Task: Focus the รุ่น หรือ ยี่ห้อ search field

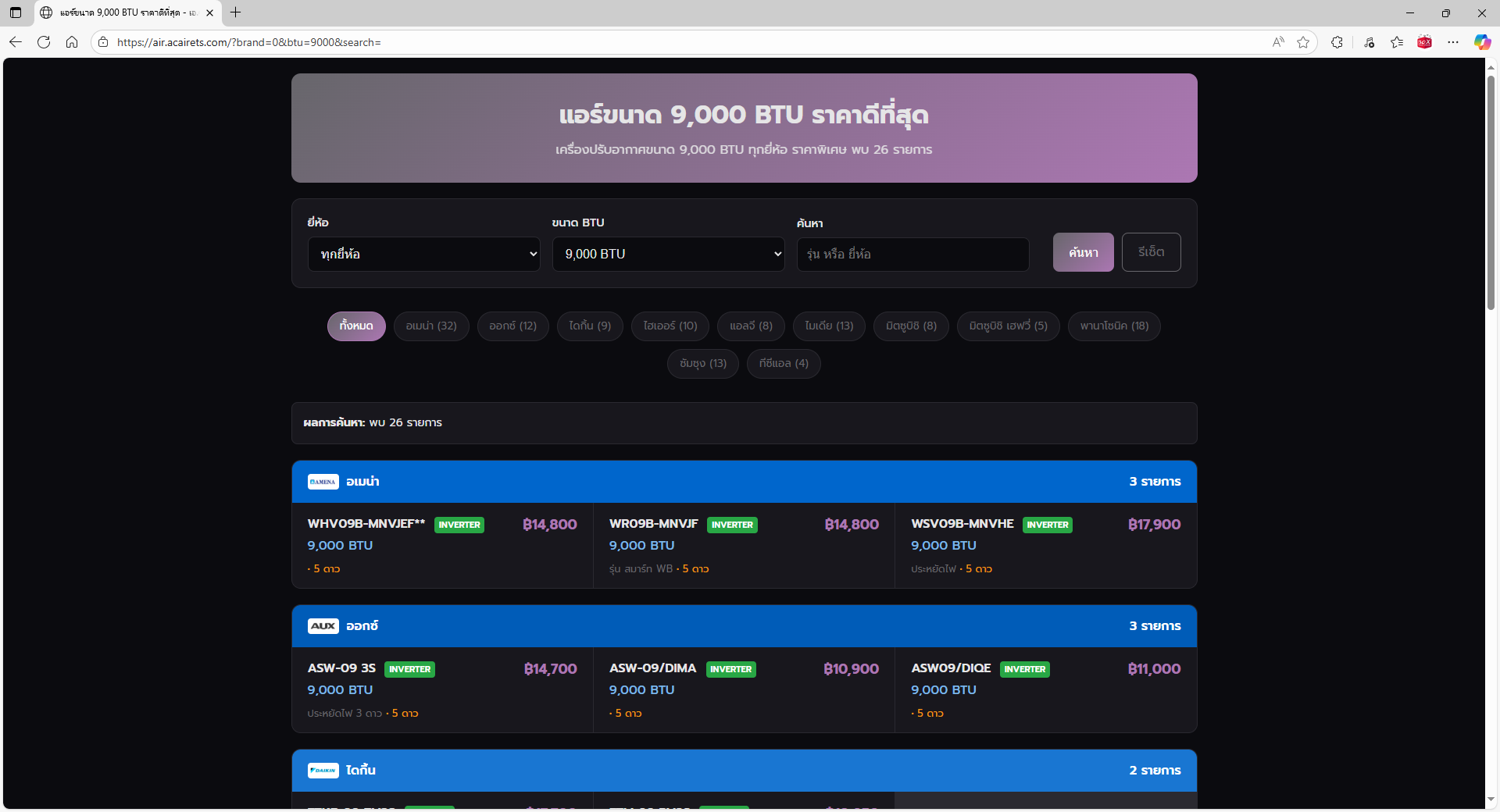Action: [x=912, y=255]
